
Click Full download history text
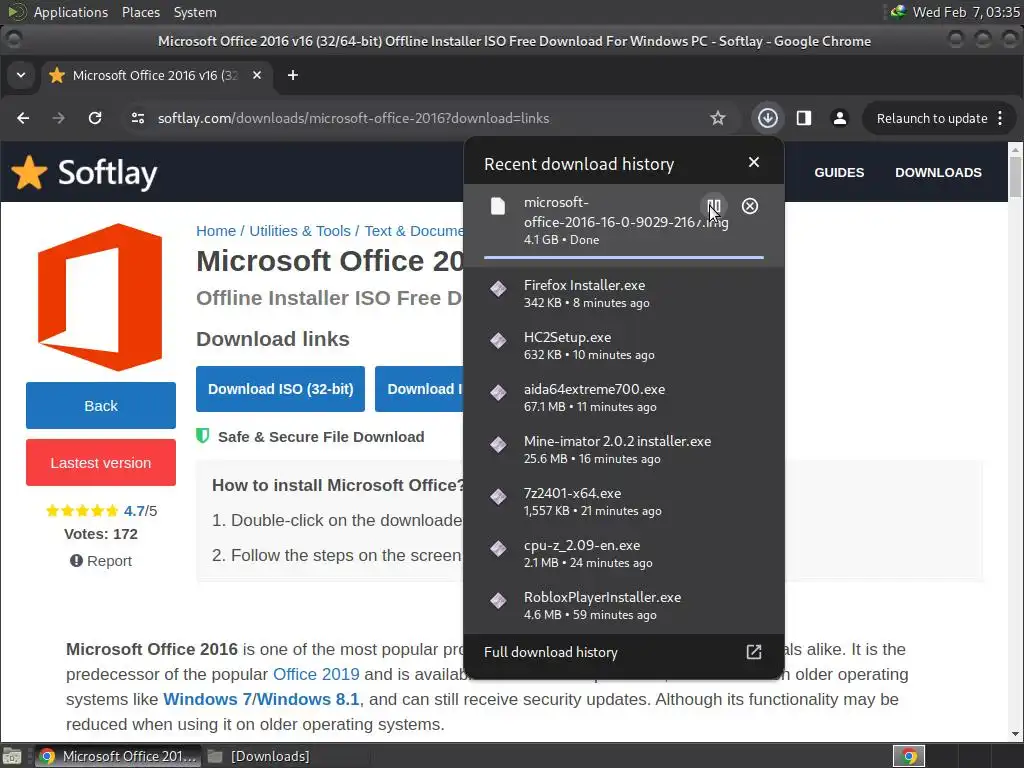point(551,652)
